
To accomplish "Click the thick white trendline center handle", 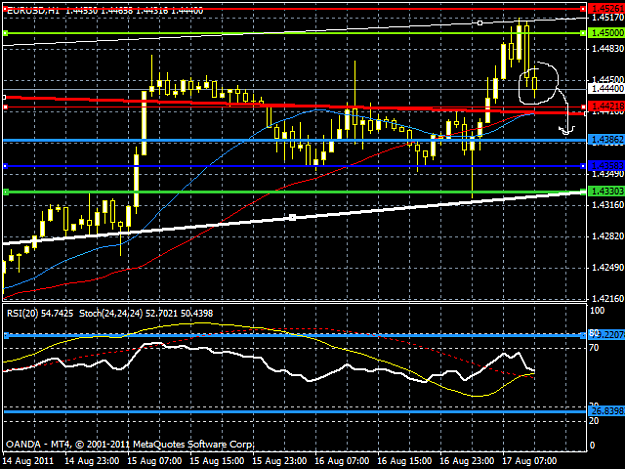I will pos(292,217).
